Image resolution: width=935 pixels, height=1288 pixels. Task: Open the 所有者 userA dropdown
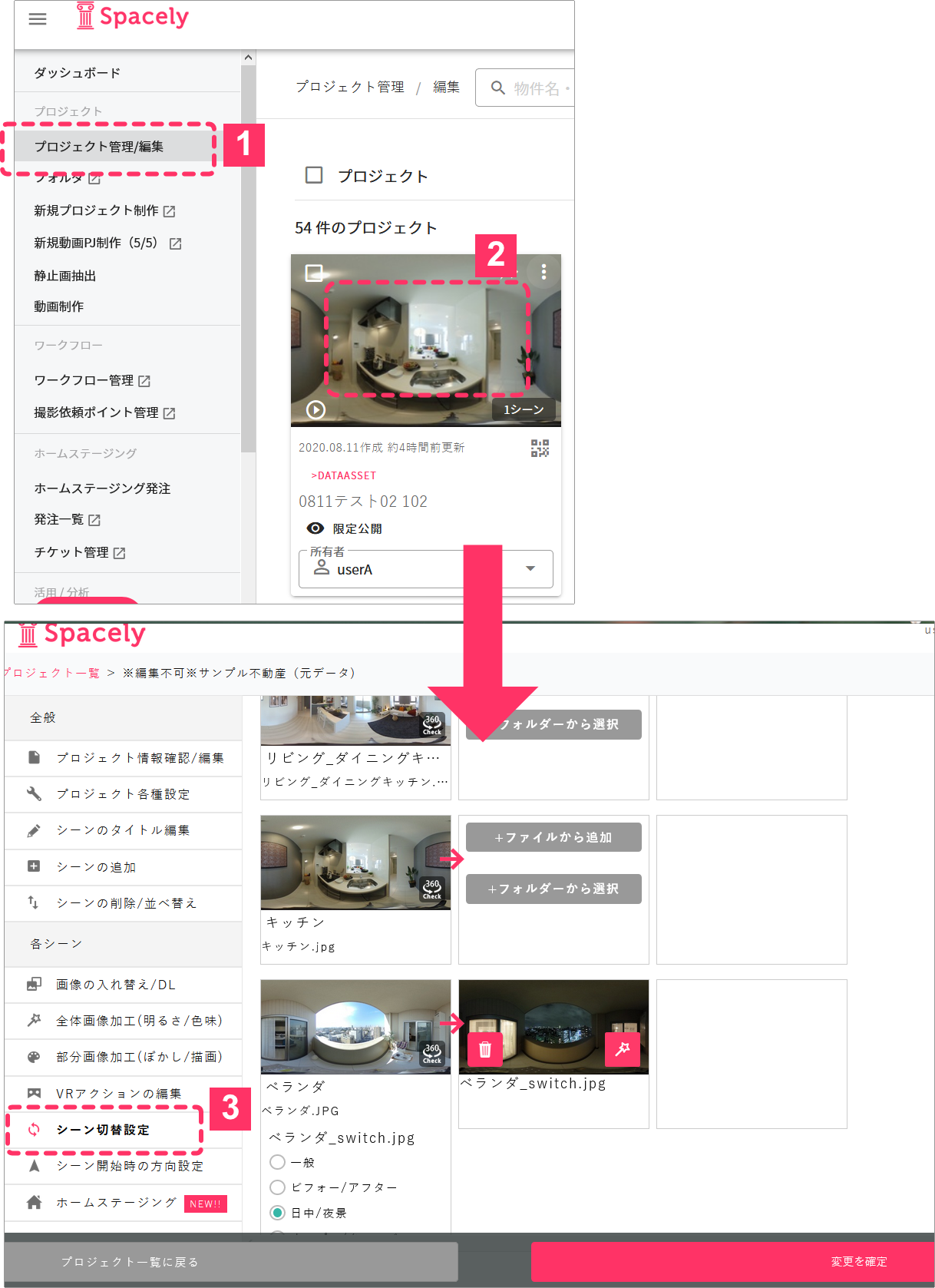(x=426, y=569)
